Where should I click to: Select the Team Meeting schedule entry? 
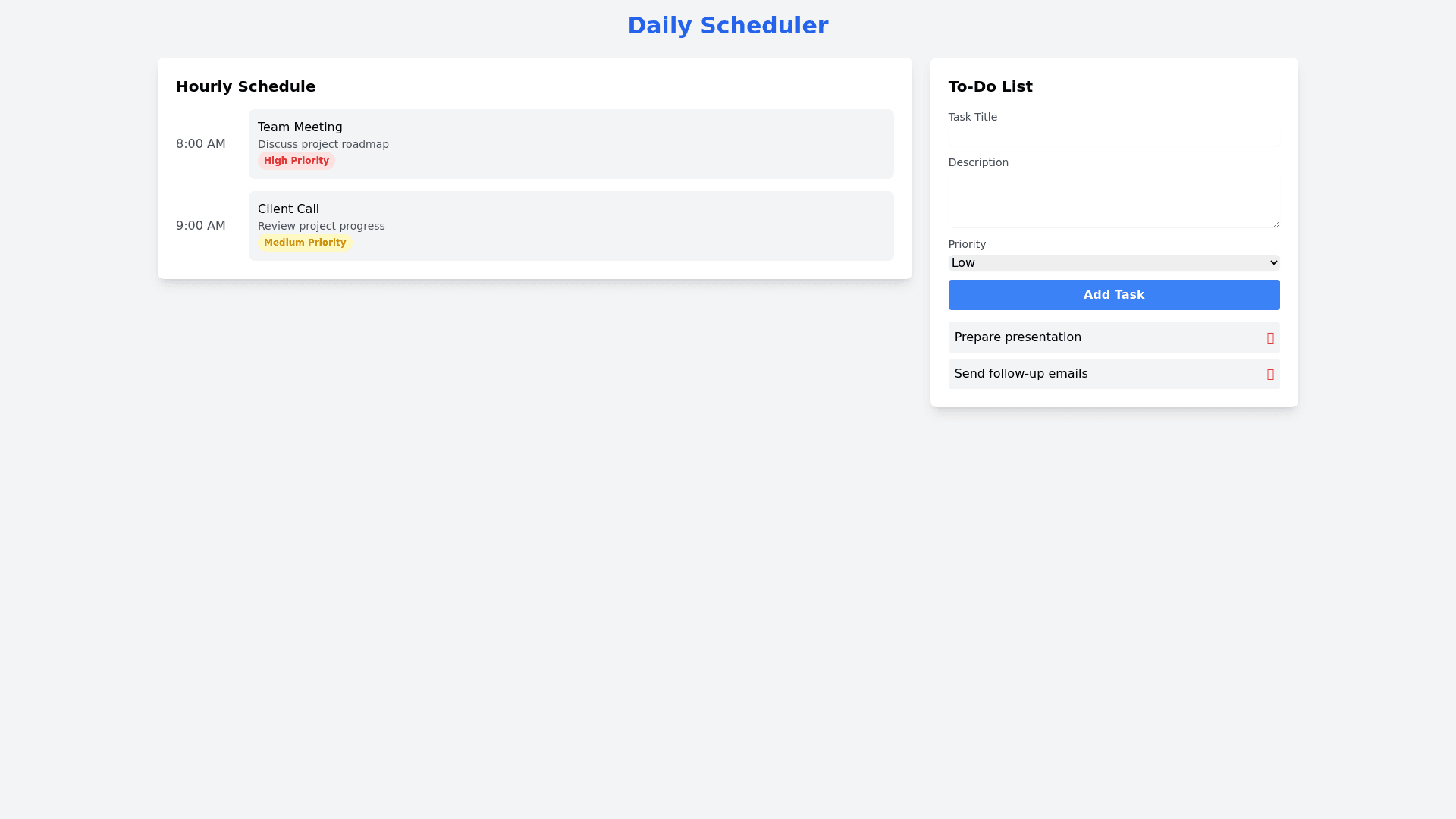point(570,144)
